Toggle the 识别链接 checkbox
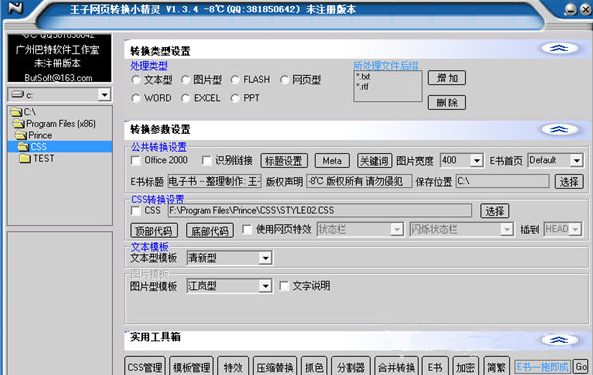 coord(206,161)
